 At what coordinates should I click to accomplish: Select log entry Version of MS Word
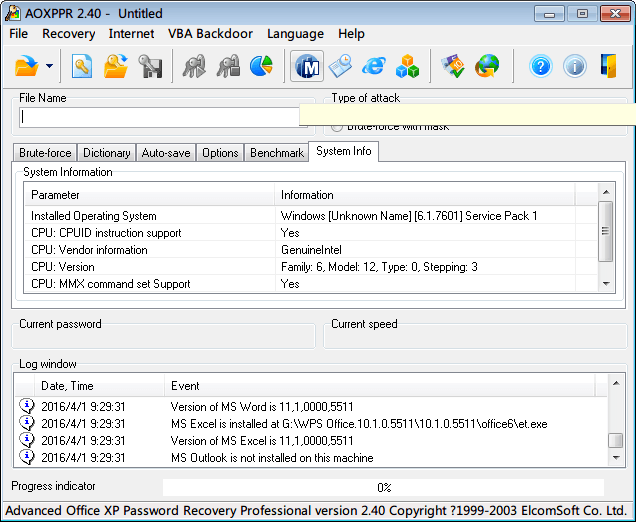pos(311,406)
